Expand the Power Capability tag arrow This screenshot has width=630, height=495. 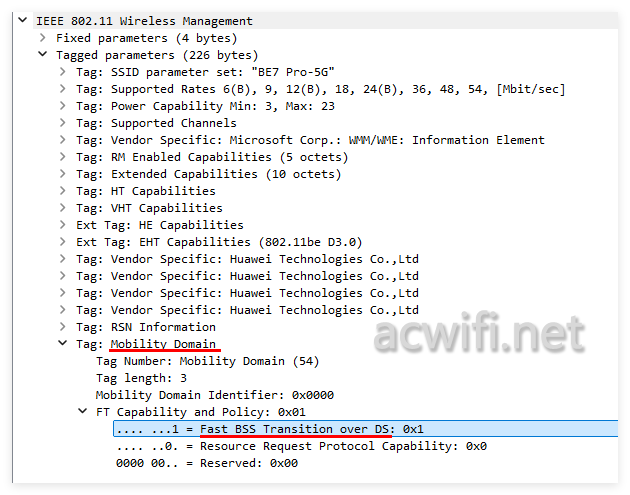[x=63, y=106]
